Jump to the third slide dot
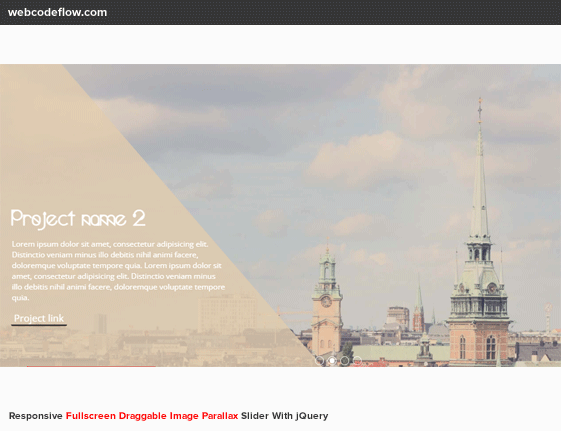This screenshot has width=561, height=431. tap(345, 361)
